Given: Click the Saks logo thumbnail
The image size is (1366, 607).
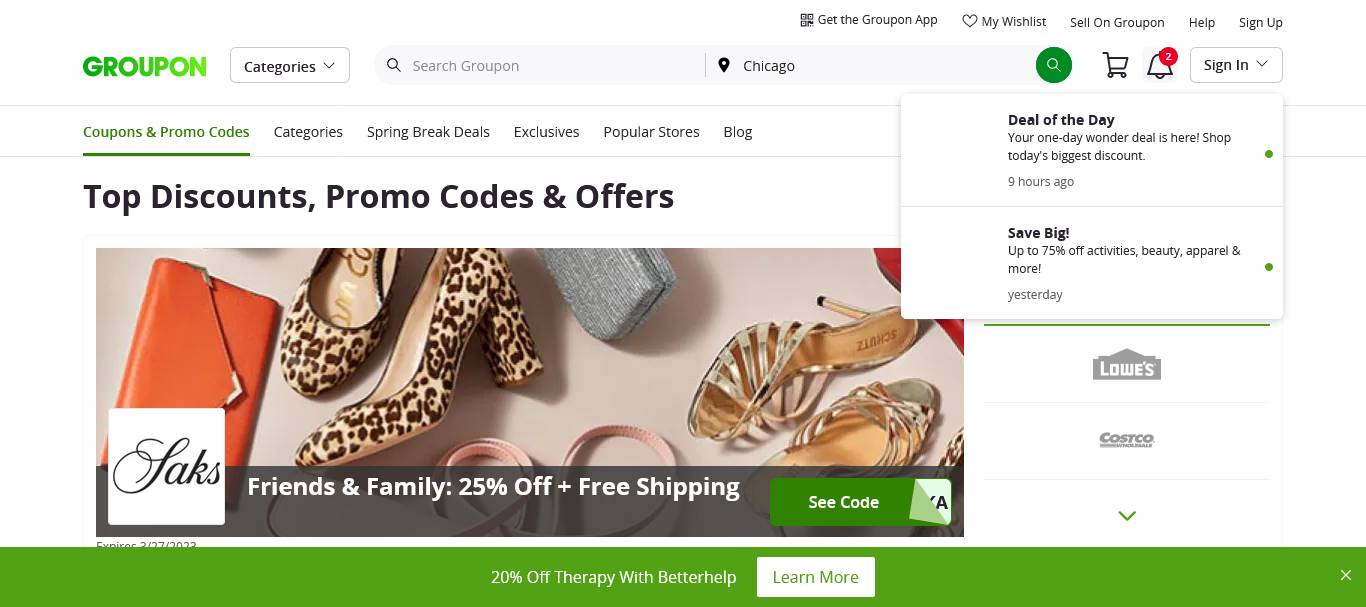Looking at the screenshot, I should [x=166, y=466].
